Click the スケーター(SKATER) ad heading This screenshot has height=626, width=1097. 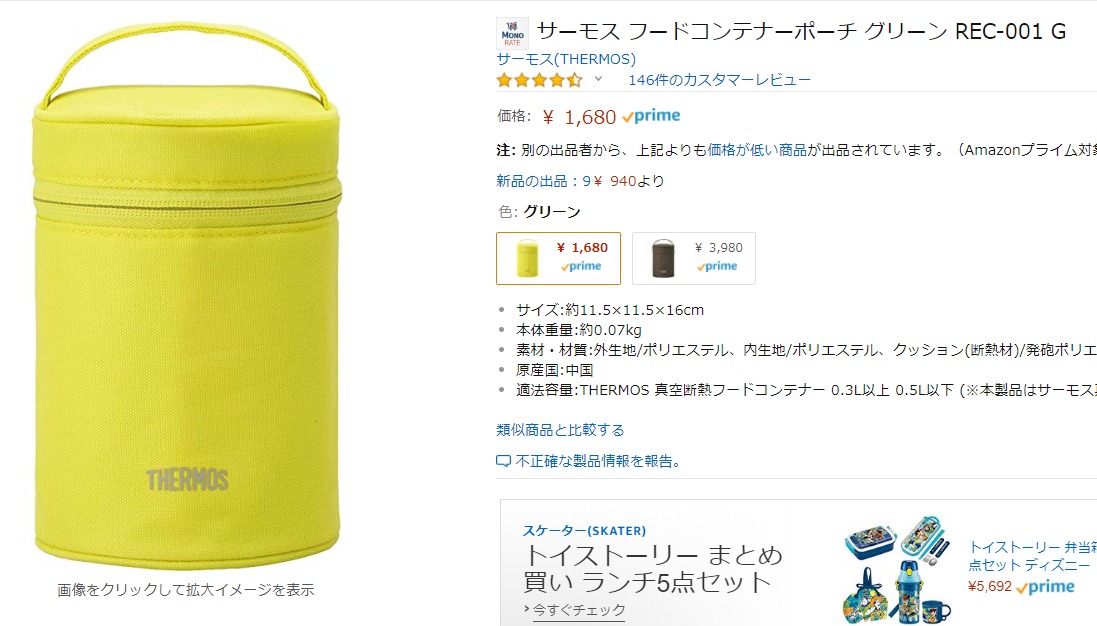(584, 531)
